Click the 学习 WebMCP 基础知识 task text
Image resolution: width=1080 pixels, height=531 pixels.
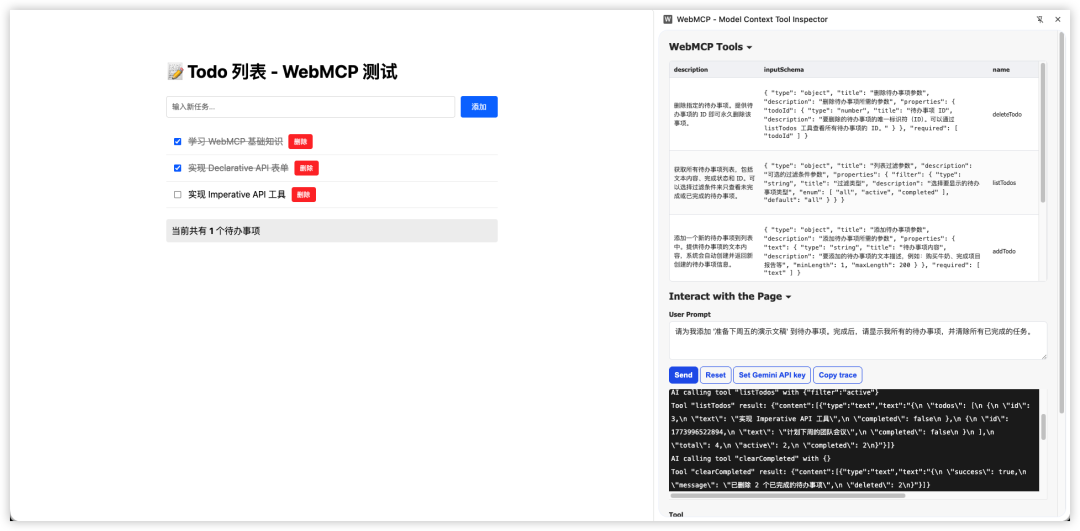coord(235,141)
